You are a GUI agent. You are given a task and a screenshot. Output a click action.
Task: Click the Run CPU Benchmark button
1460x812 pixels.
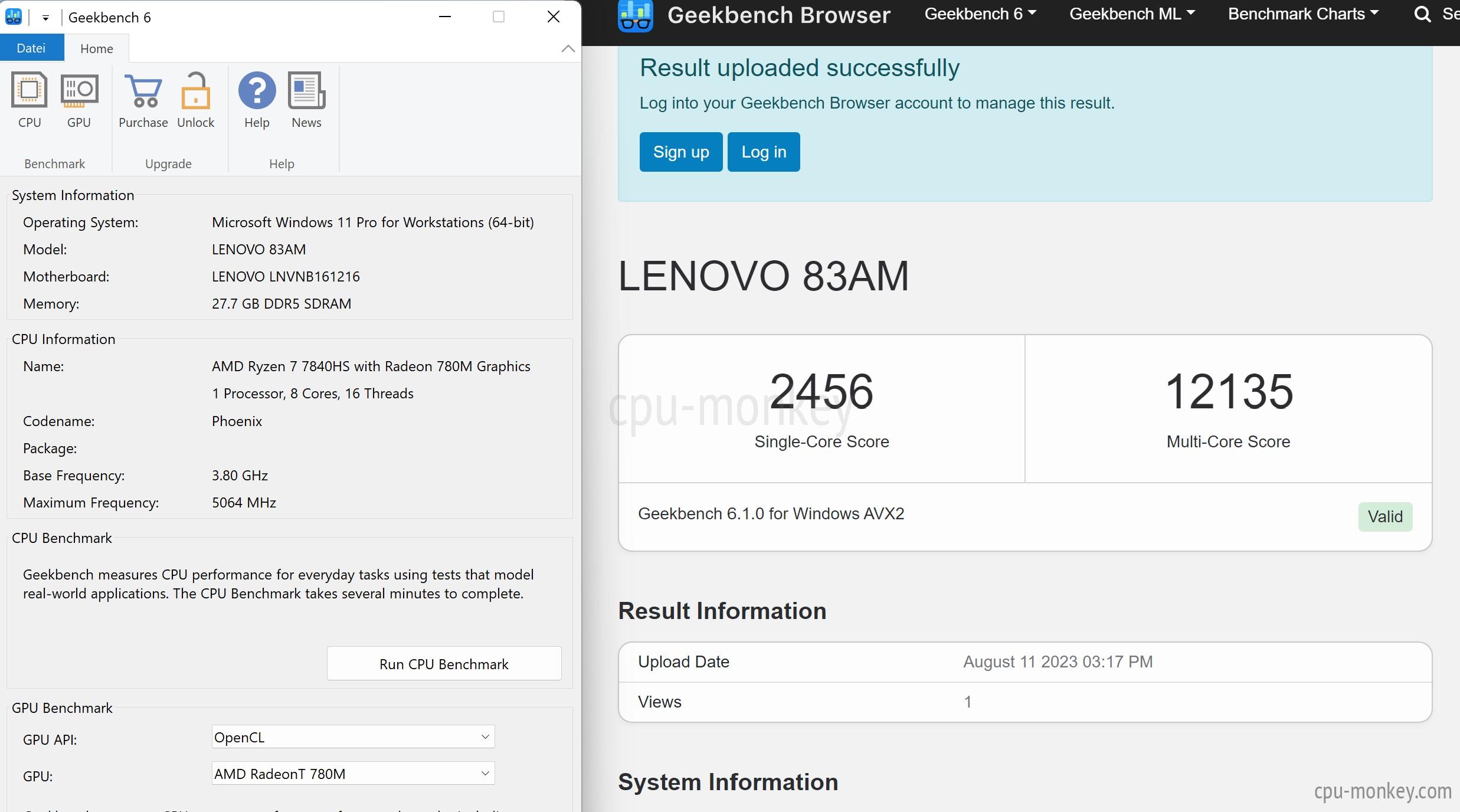coord(444,663)
